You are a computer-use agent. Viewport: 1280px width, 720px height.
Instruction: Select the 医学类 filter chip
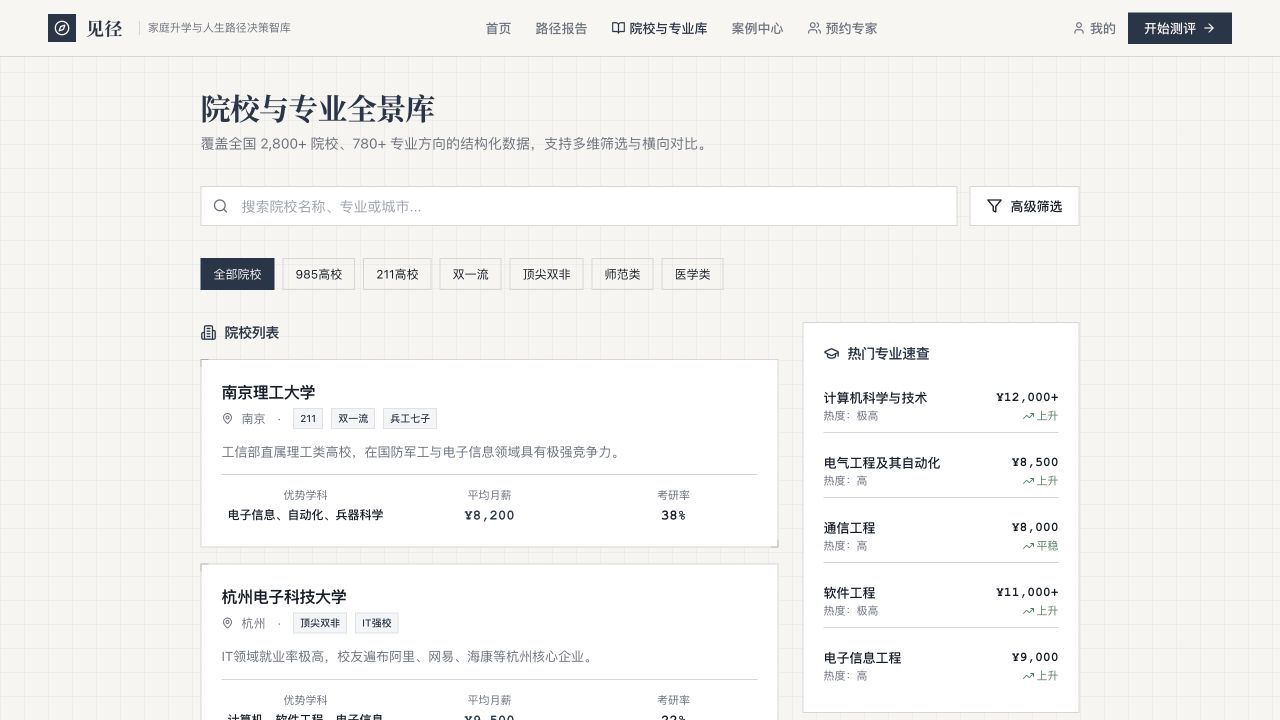692,274
